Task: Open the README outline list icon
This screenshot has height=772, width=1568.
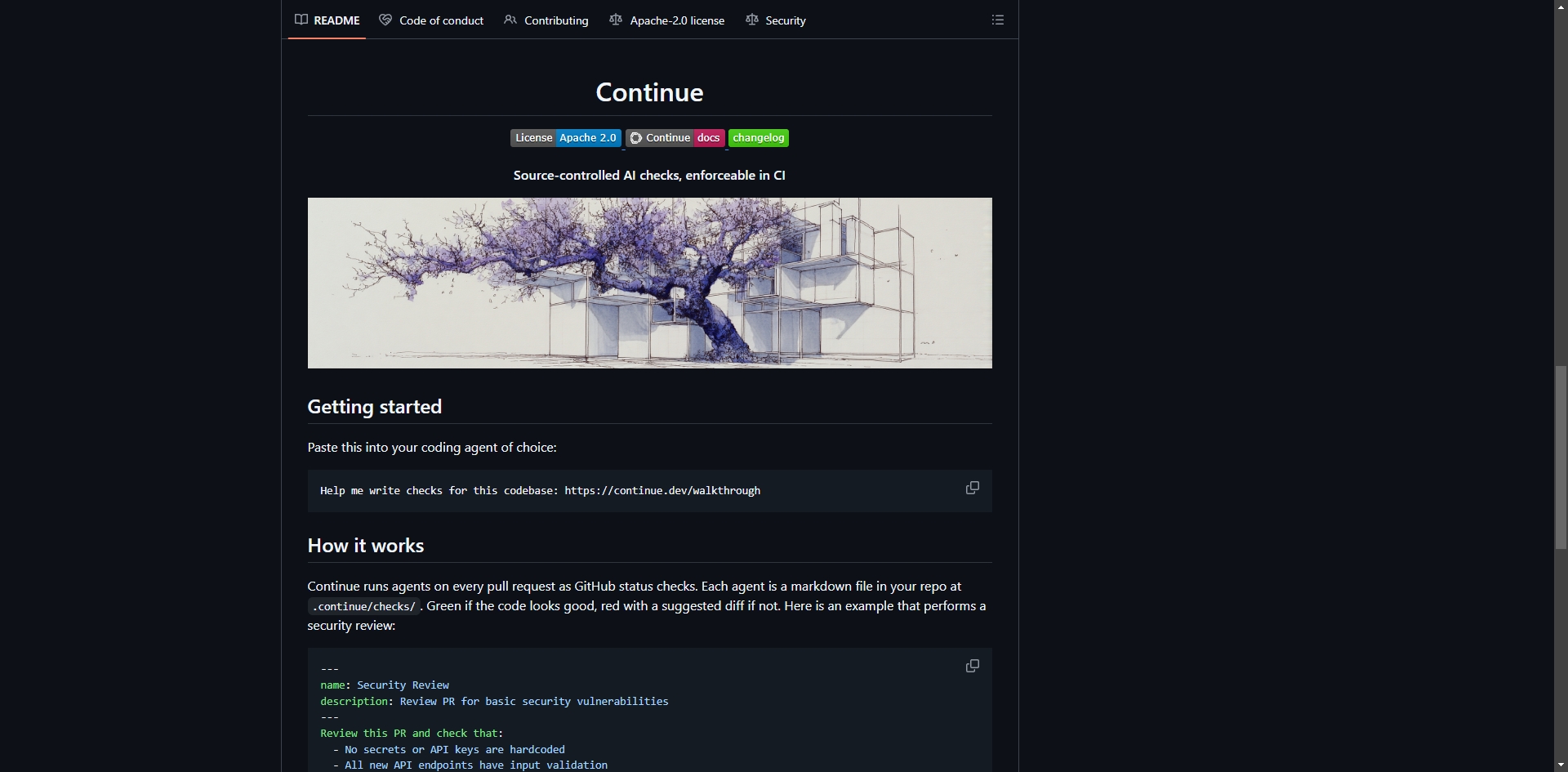Action: click(998, 20)
